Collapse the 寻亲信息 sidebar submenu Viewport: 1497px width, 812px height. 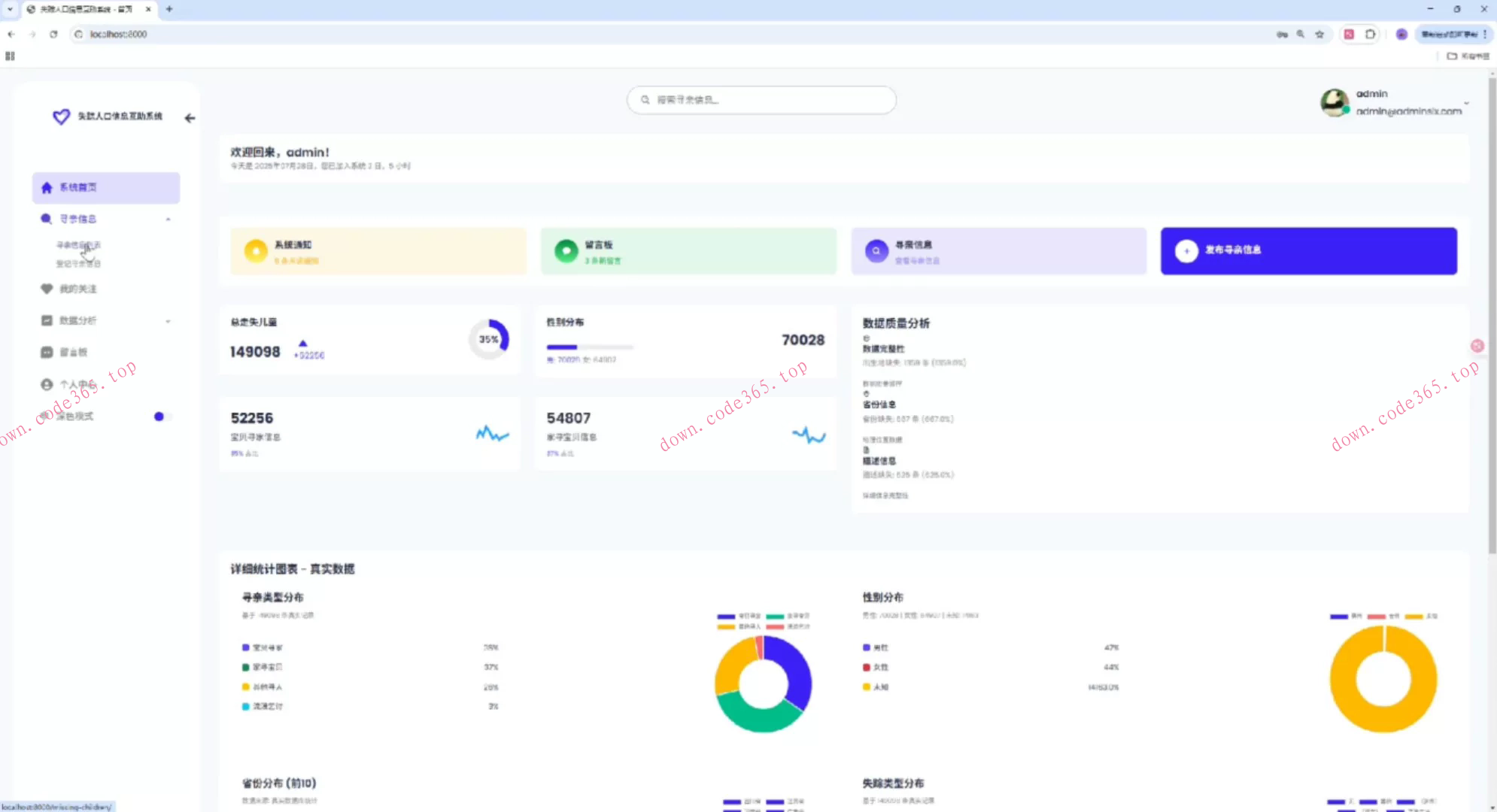(168, 220)
